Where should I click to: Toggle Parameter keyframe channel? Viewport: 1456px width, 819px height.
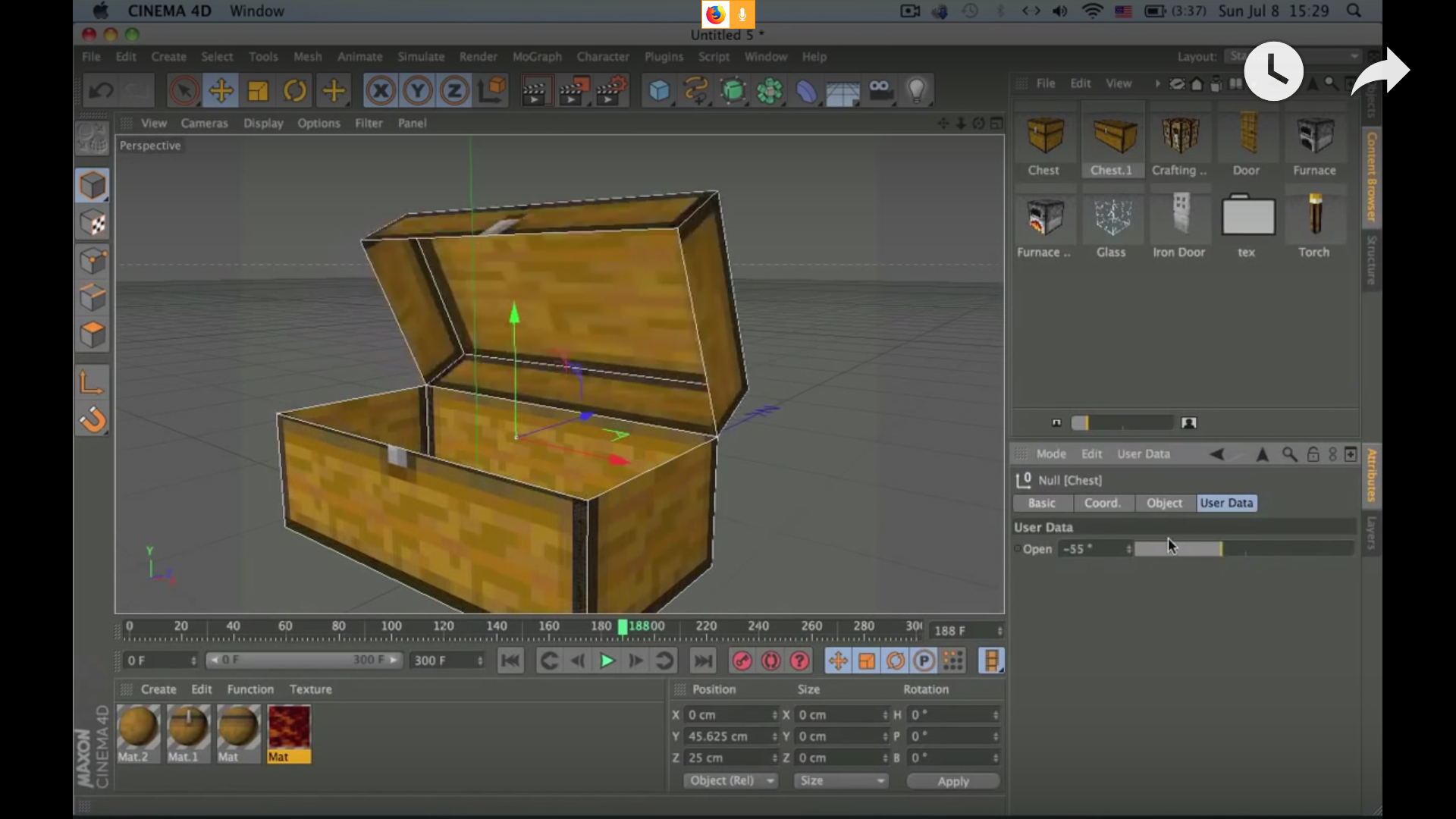click(924, 661)
